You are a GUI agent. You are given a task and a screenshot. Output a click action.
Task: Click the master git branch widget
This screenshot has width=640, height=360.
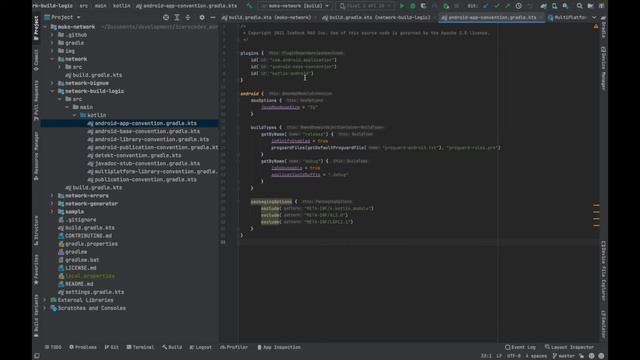coord(564,356)
